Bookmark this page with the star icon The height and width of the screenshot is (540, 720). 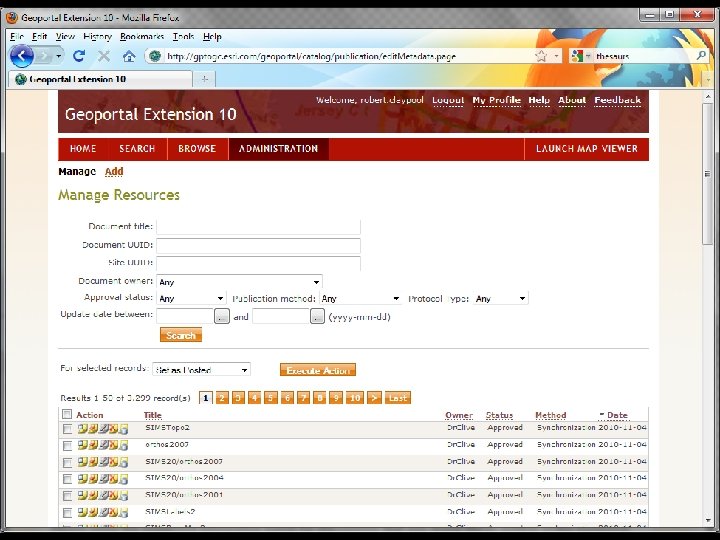[541, 56]
